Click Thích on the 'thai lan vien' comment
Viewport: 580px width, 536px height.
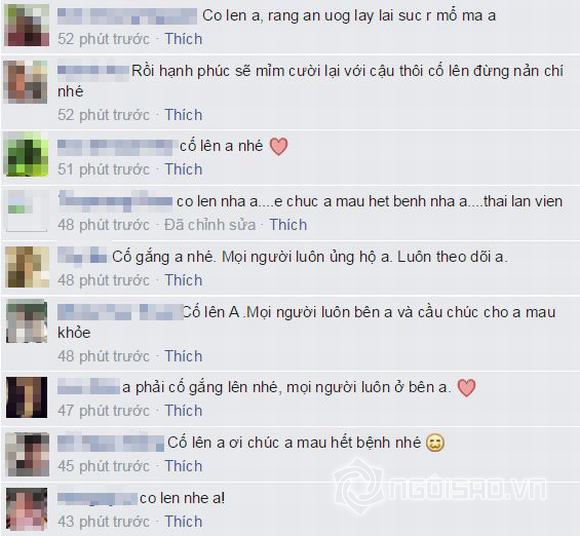click(288, 225)
